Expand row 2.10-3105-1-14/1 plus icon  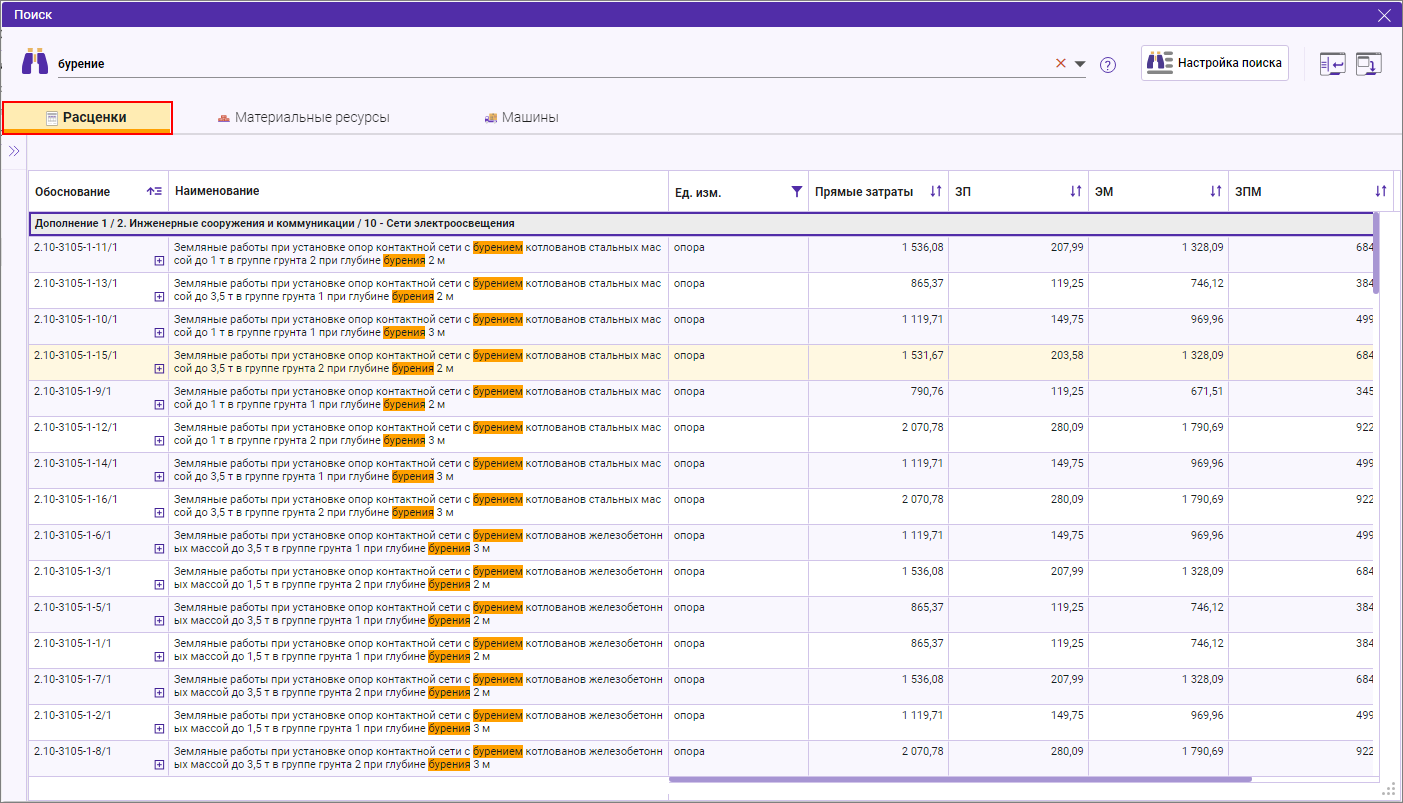pyautogui.click(x=159, y=477)
